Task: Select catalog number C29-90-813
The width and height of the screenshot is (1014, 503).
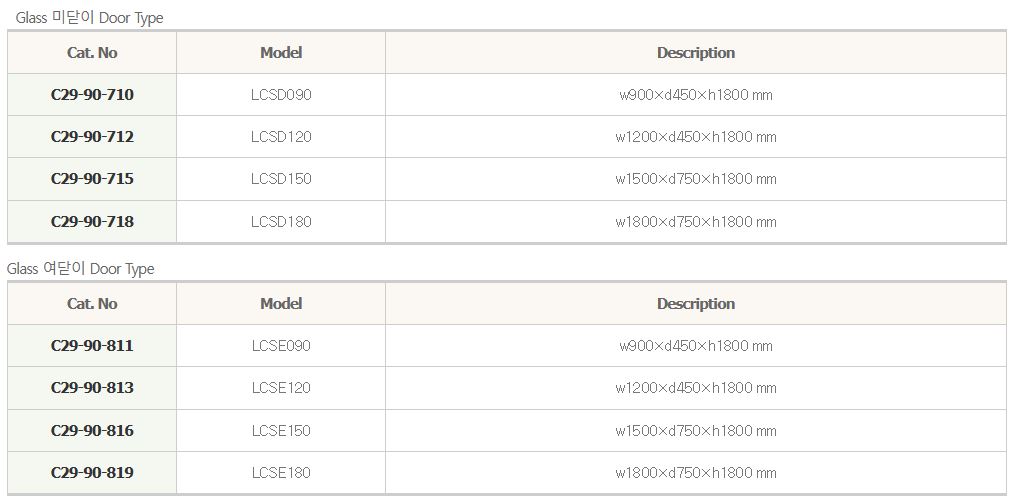Action: (x=92, y=388)
